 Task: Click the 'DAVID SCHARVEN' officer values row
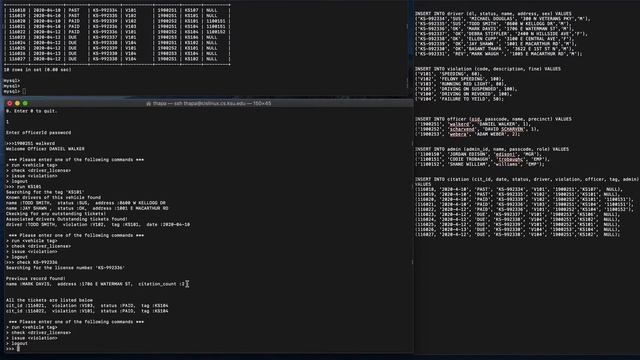click(x=477, y=129)
